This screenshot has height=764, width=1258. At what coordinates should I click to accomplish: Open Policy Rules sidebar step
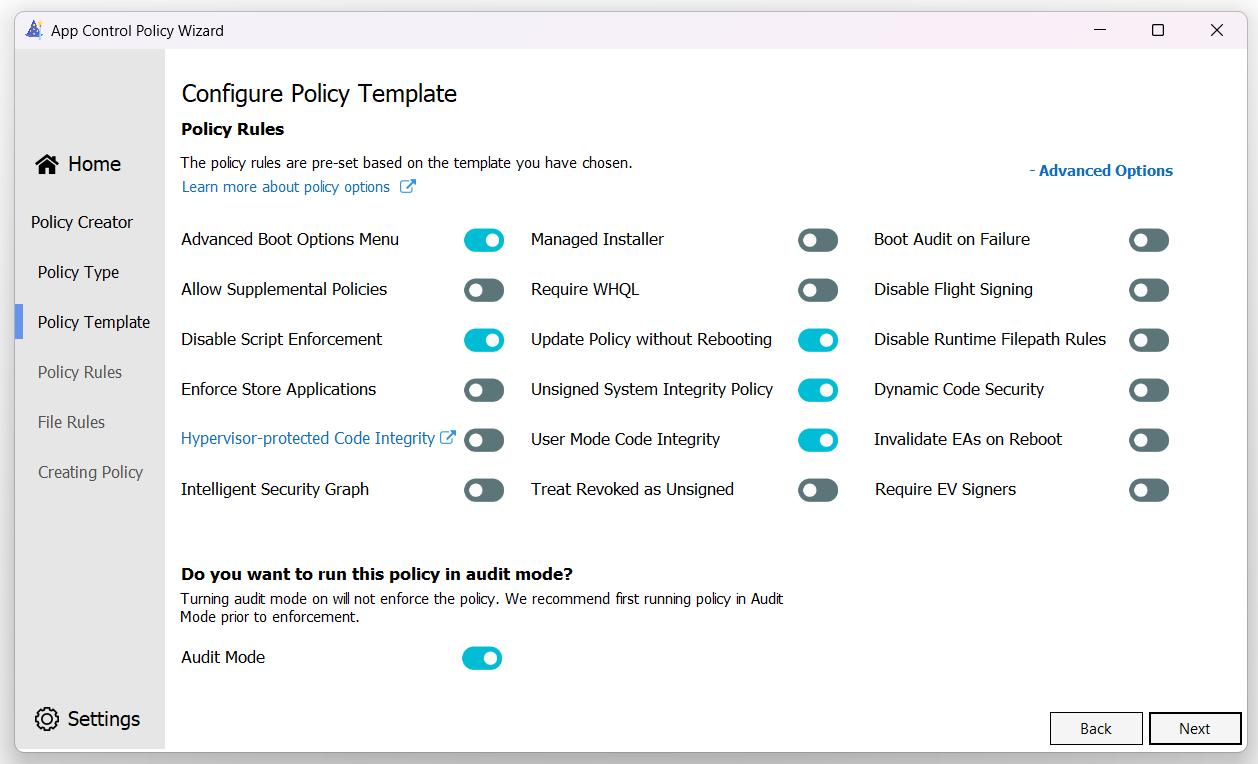coord(80,372)
